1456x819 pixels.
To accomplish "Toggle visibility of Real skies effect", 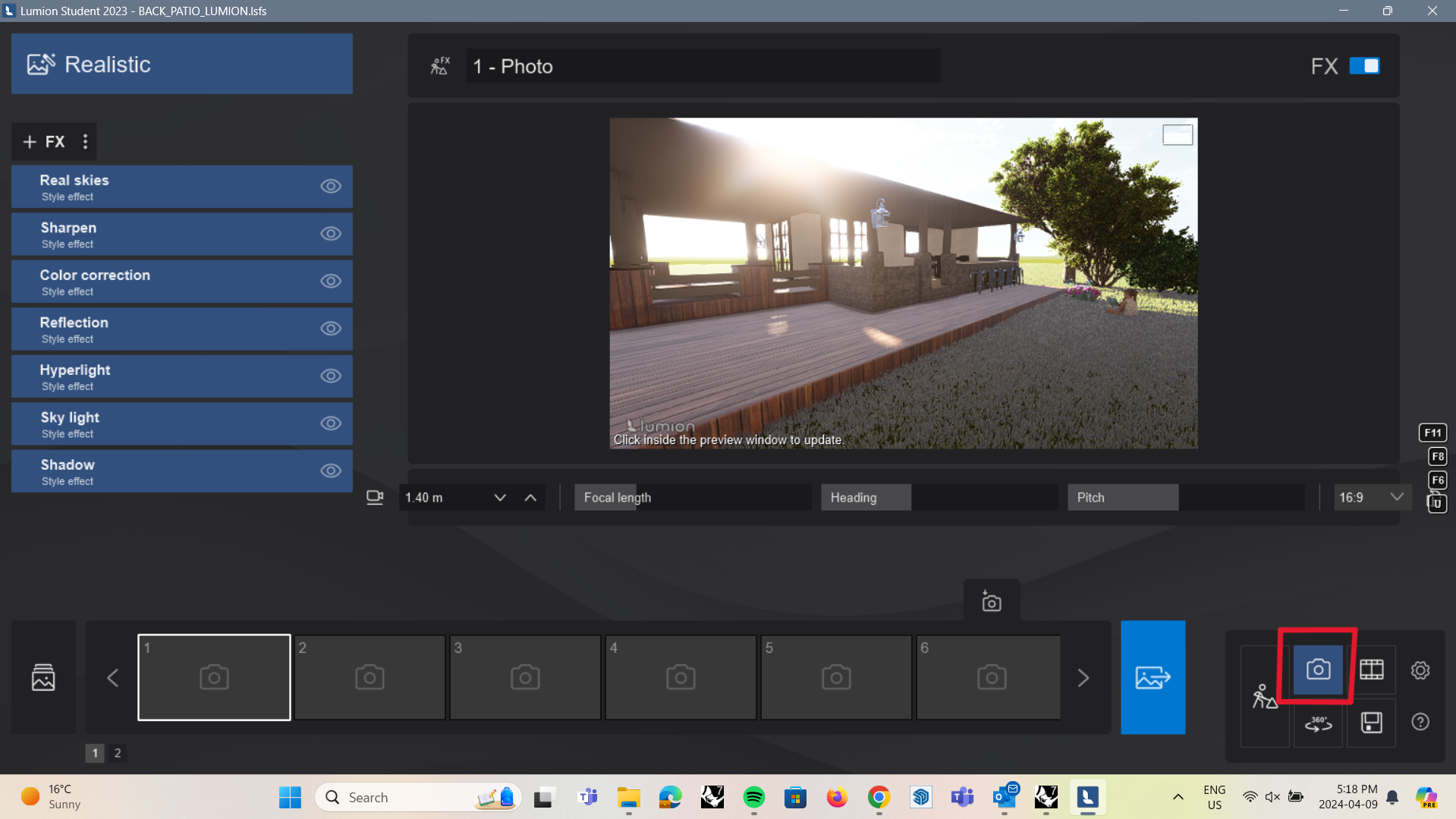I will click(x=331, y=186).
